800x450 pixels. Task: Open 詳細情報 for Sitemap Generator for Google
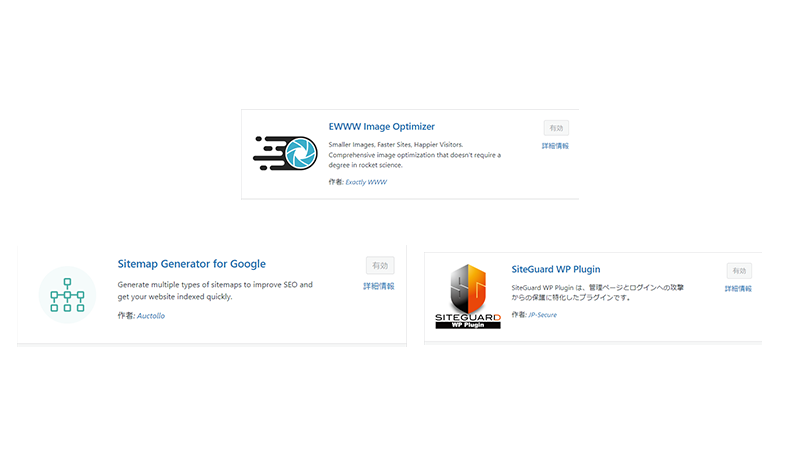(x=379, y=286)
